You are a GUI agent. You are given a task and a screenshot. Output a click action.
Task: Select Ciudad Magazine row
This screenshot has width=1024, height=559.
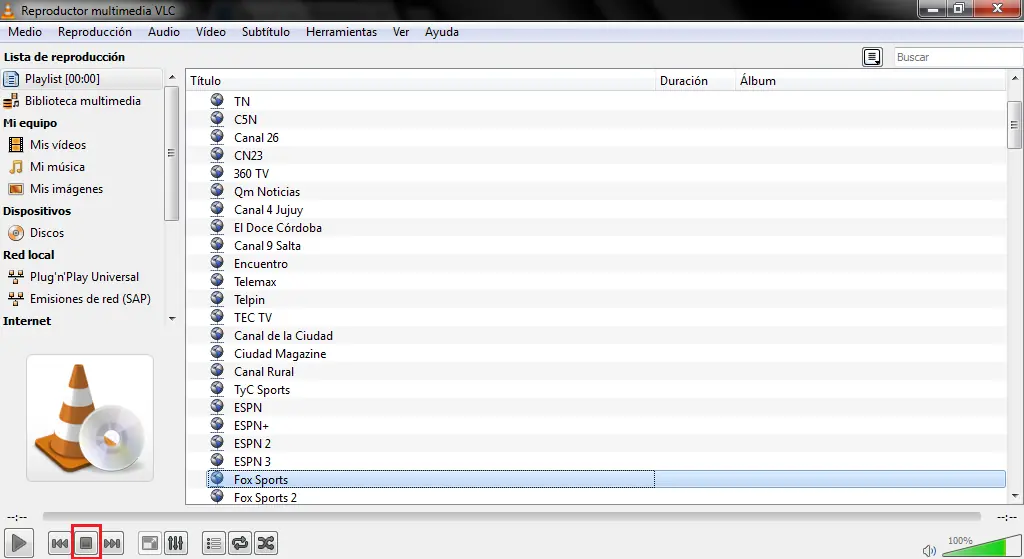pyautogui.click(x=606, y=354)
